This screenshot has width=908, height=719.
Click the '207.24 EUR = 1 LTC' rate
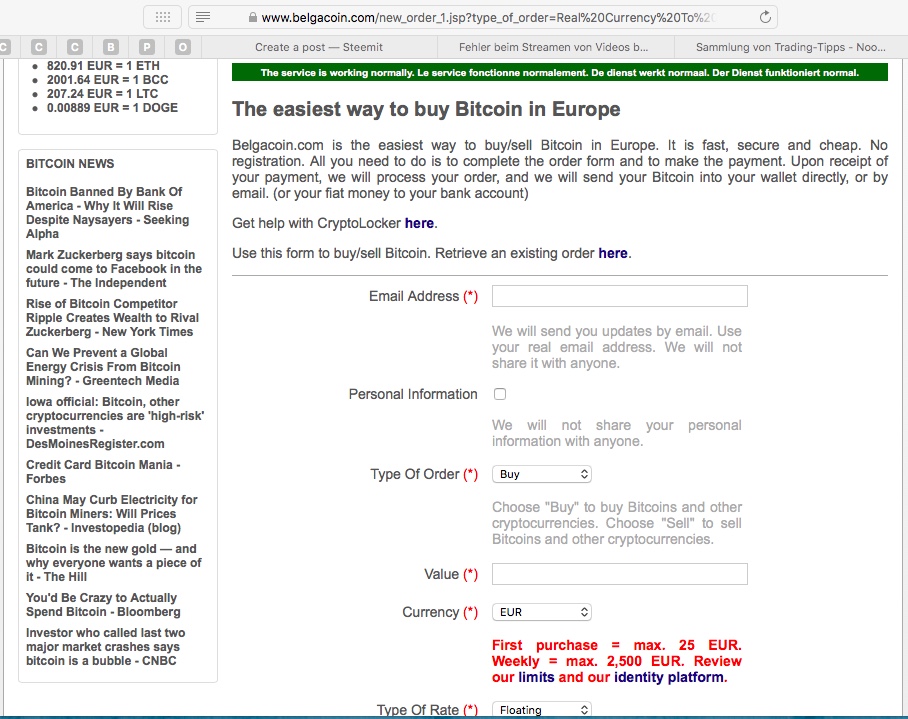pos(102,93)
